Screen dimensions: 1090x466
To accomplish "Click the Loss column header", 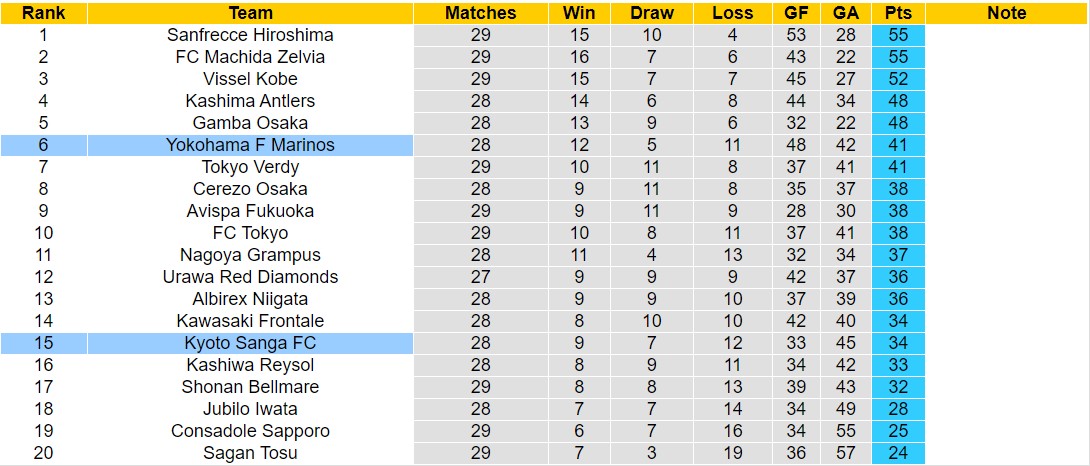I will click(733, 13).
